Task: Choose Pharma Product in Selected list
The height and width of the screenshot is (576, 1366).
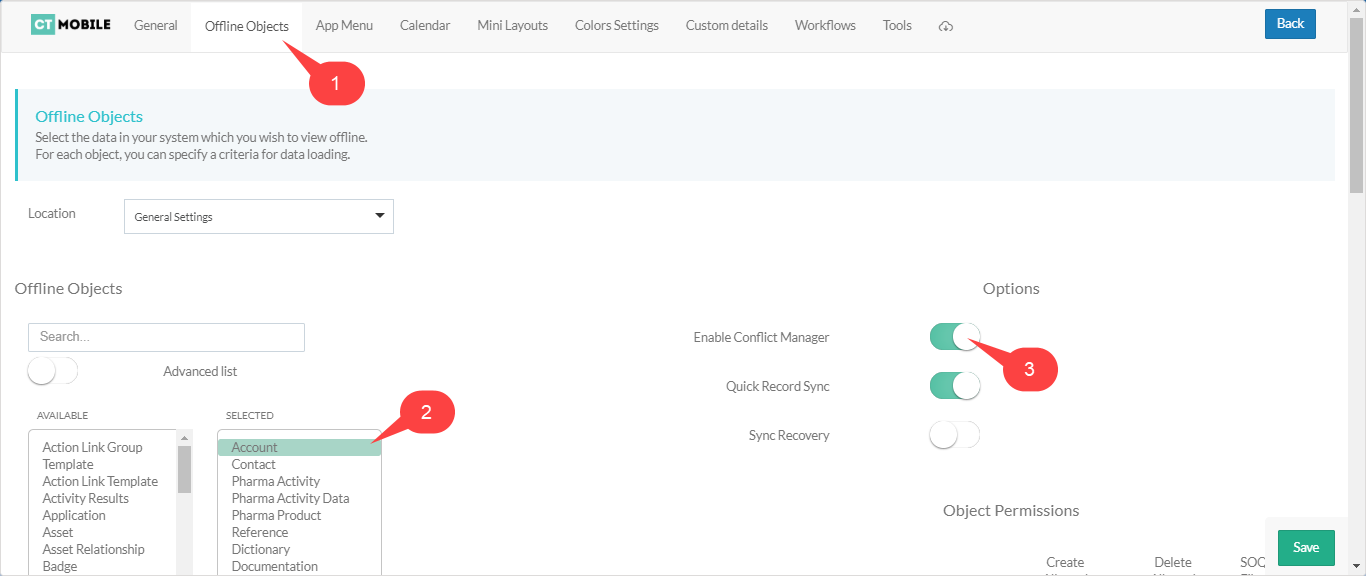Action: pos(276,515)
